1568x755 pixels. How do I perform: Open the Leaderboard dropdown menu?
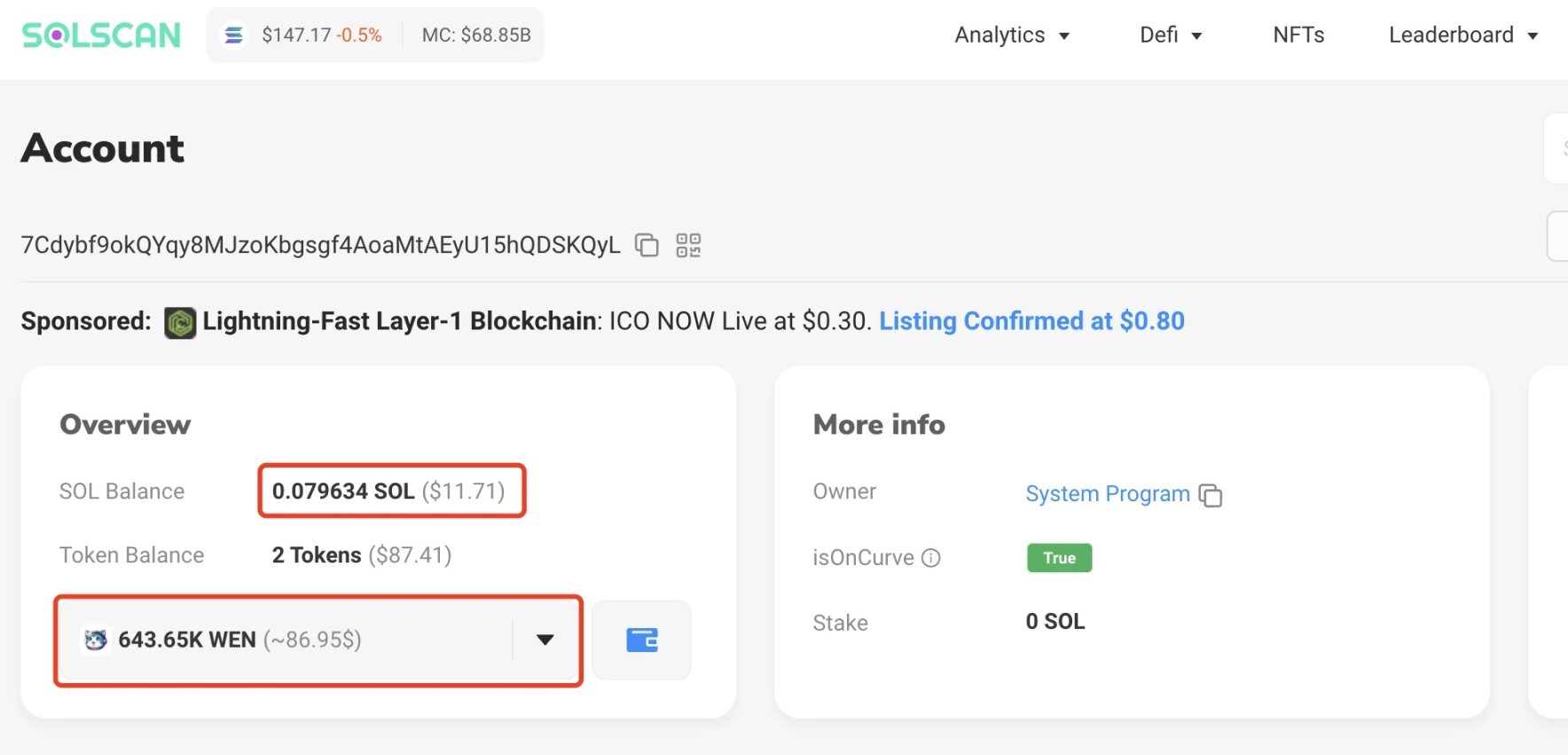coord(1462,35)
